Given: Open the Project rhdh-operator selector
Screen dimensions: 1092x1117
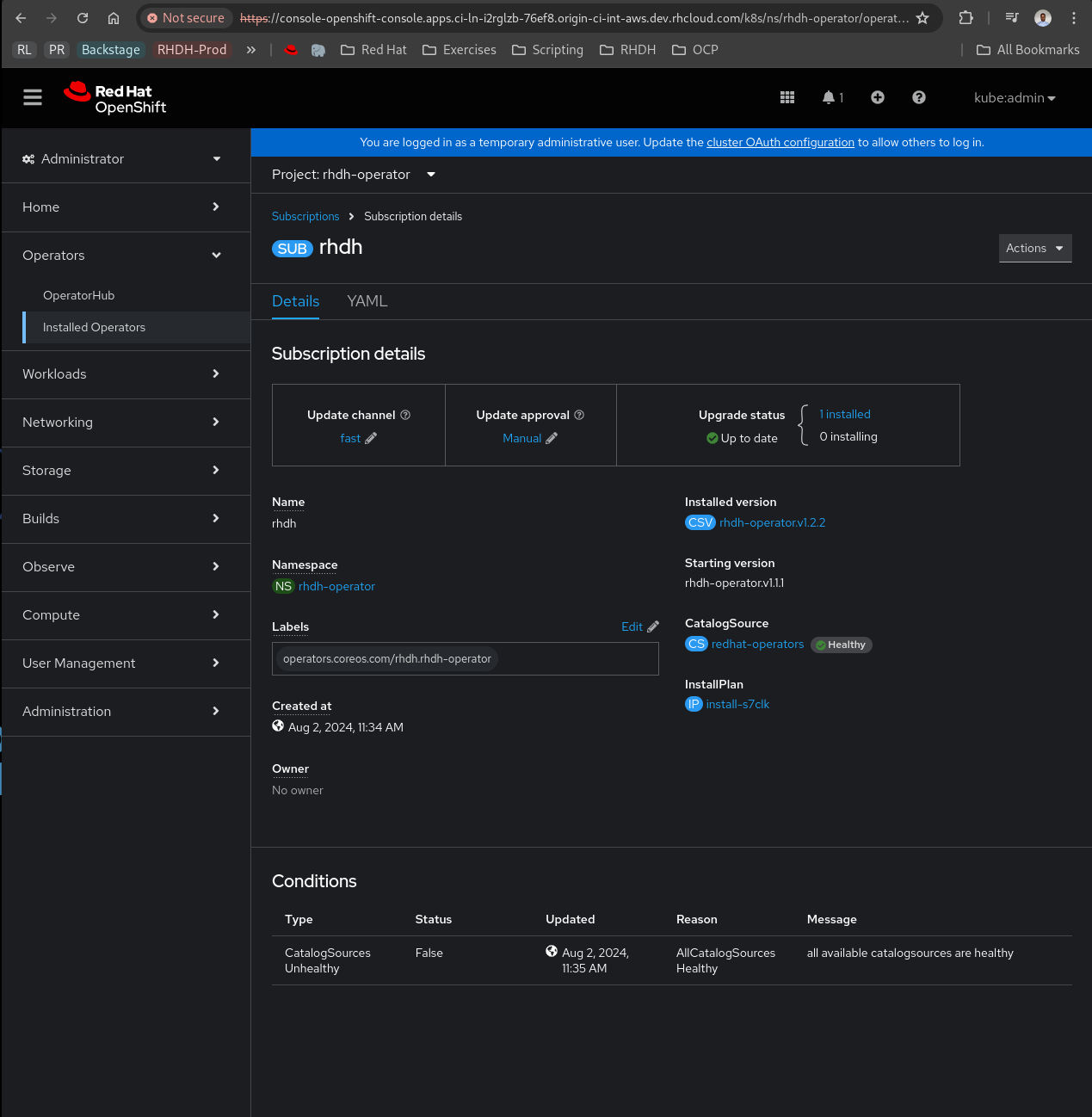Looking at the screenshot, I should (353, 175).
